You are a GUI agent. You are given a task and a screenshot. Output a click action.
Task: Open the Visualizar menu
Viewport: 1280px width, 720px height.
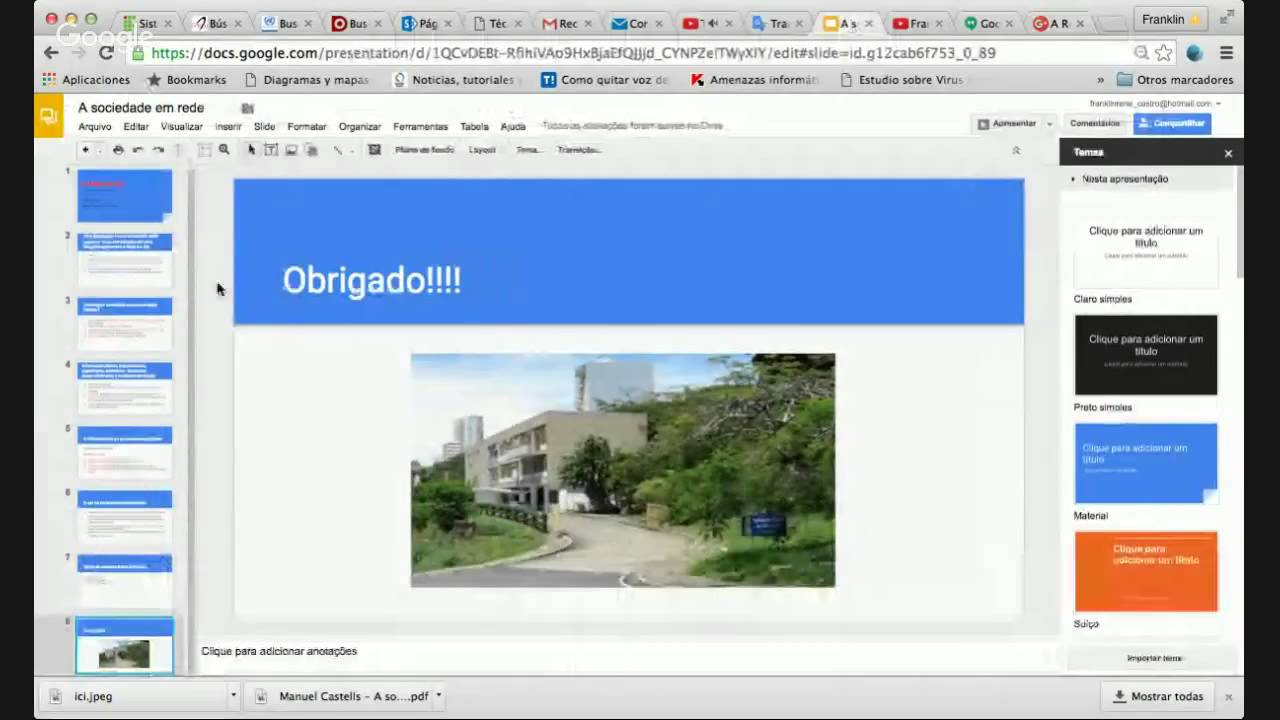[182, 127]
